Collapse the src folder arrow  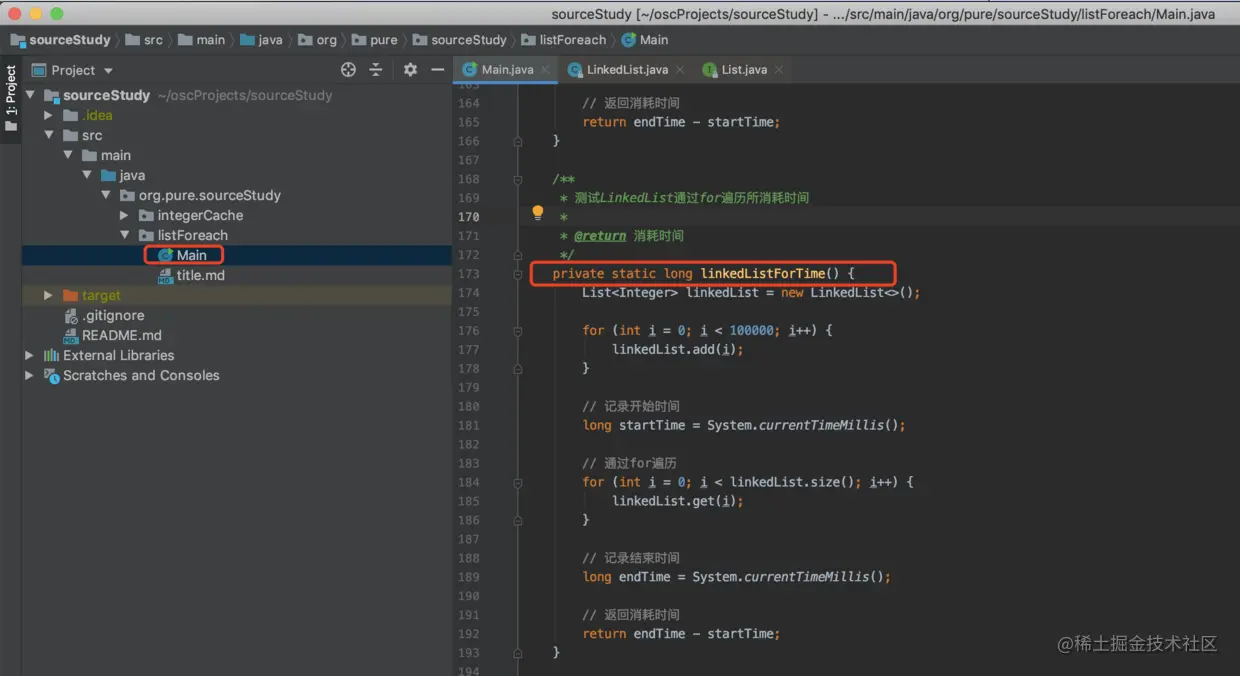(x=48, y=135)
